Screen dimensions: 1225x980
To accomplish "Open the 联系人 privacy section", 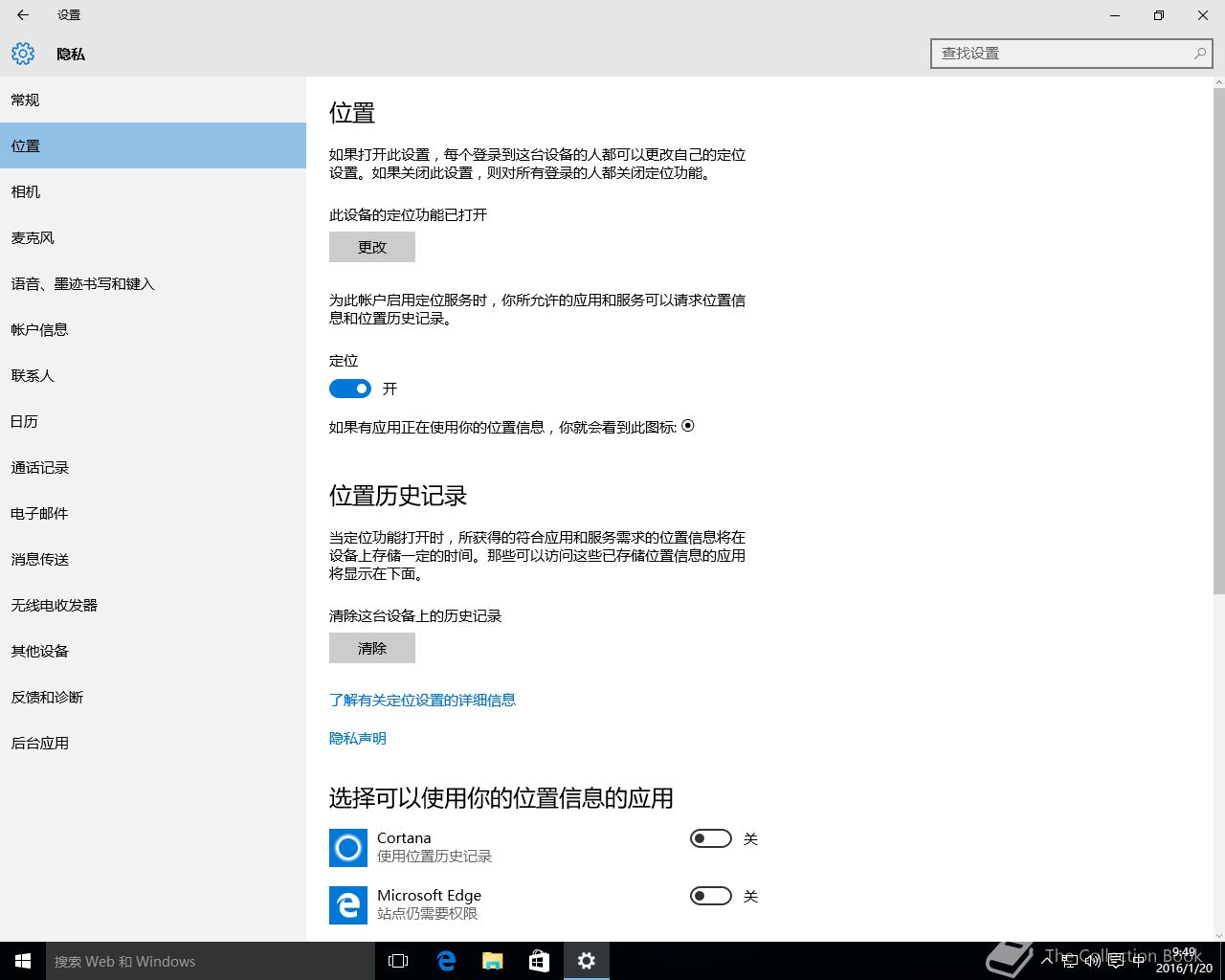I will pyautogui.click(x=153, y=375).
